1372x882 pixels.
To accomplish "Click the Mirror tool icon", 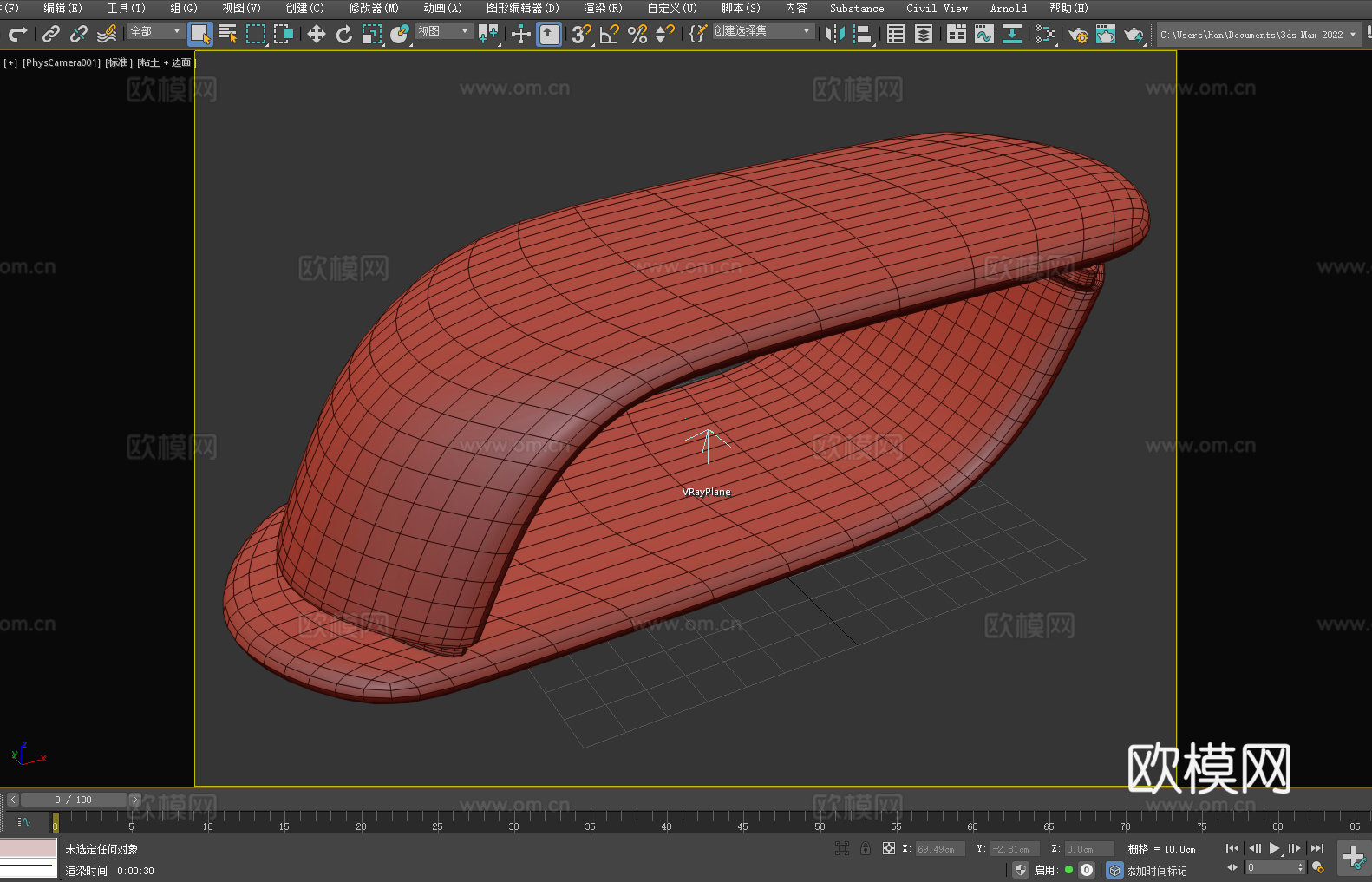I will pyautogui.click(x=835, y=34).
